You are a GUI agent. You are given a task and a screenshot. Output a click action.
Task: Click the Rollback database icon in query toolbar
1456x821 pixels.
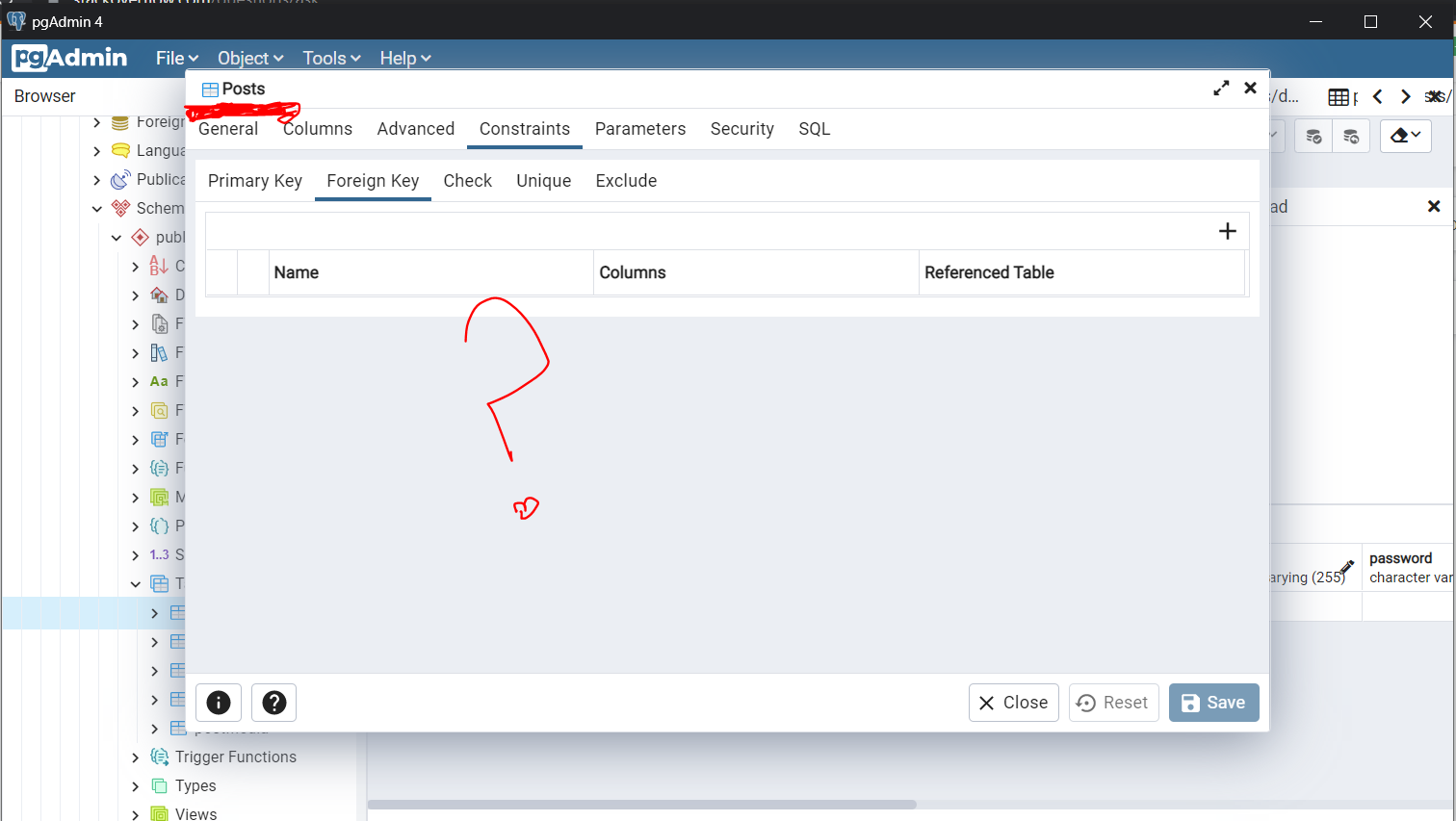click(1351, 136)
